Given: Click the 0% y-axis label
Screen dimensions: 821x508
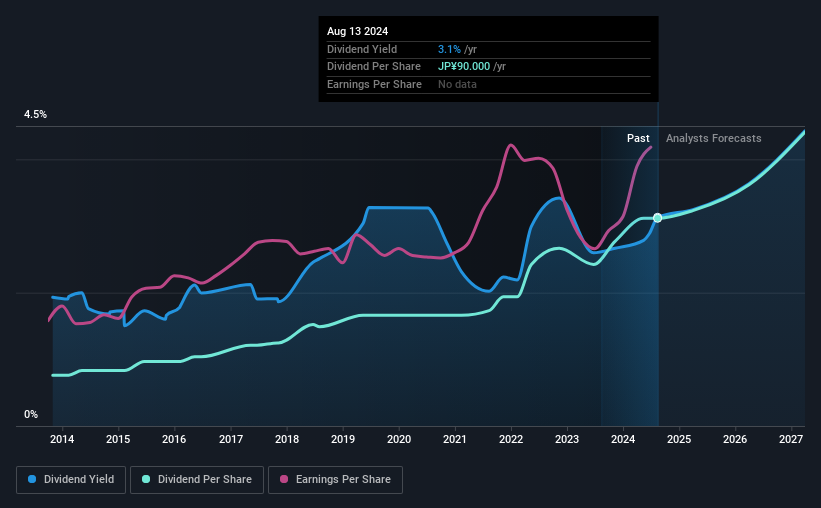Looking at the screenshot, I should pos(31,414).
